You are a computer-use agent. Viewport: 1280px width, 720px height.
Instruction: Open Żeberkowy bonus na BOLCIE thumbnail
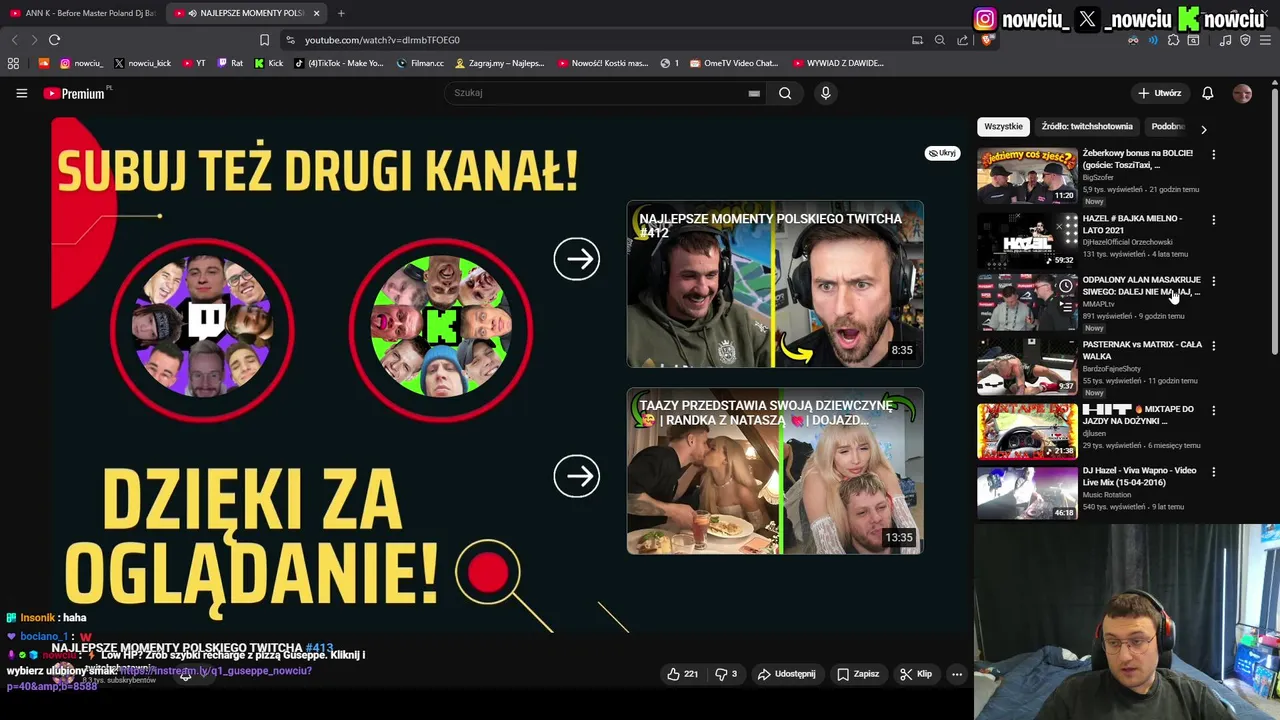(1027, 175)
